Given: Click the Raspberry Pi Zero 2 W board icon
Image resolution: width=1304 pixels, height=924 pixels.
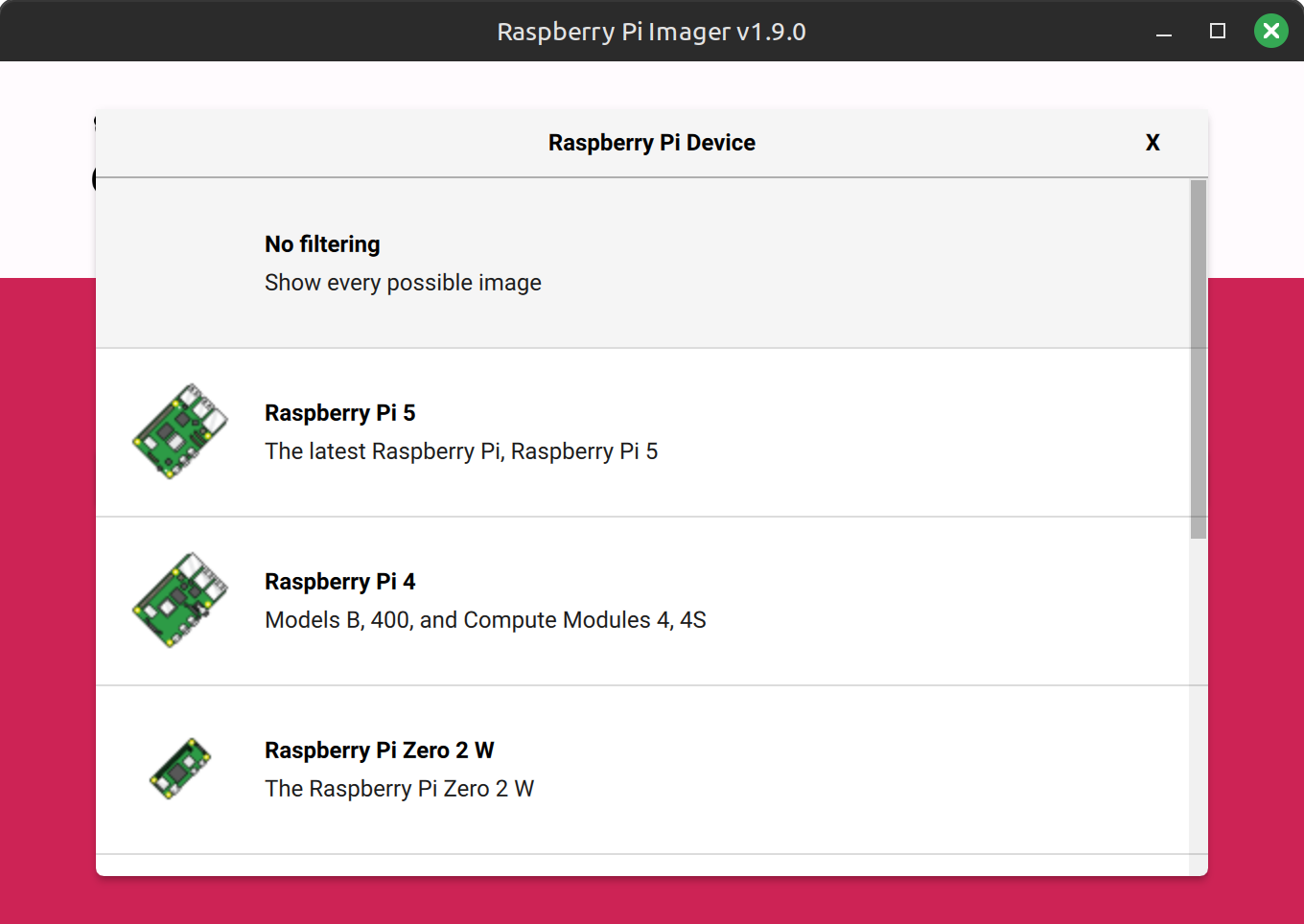Looking at the screenshot, I should [x=180, y=769].
